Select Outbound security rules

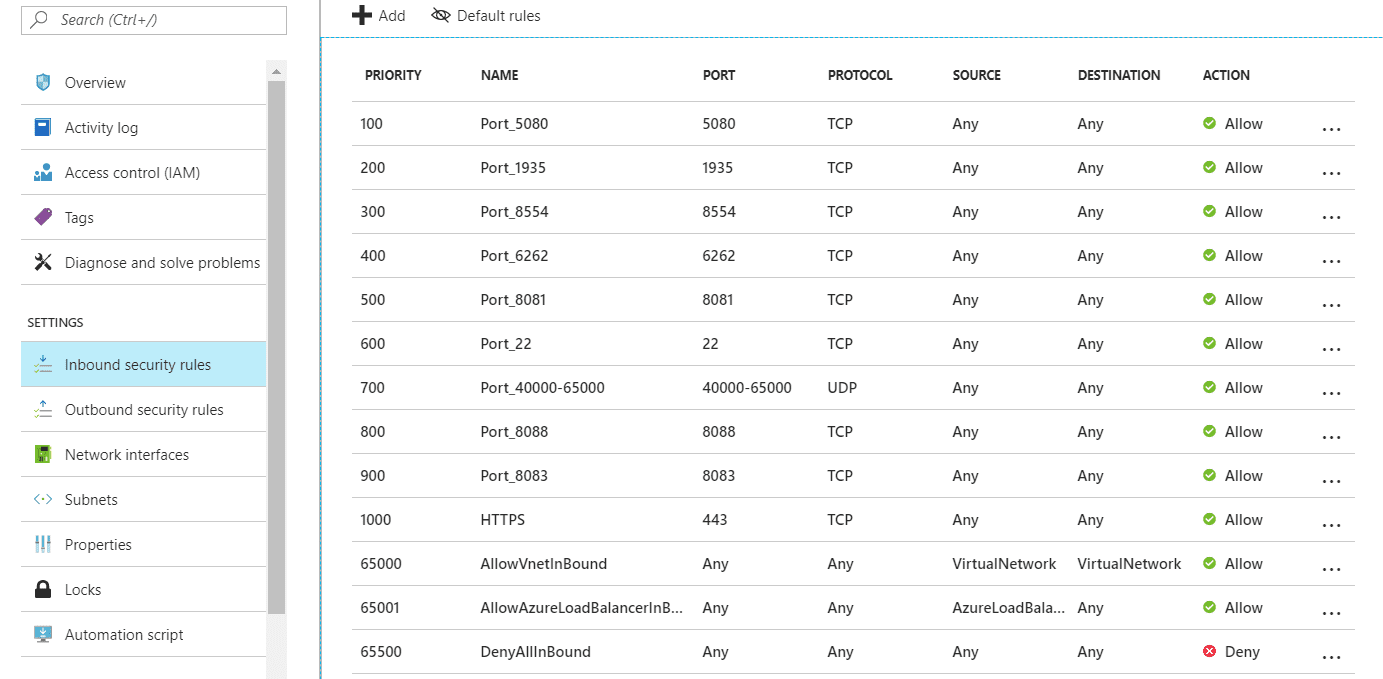[x=144, y=409]
